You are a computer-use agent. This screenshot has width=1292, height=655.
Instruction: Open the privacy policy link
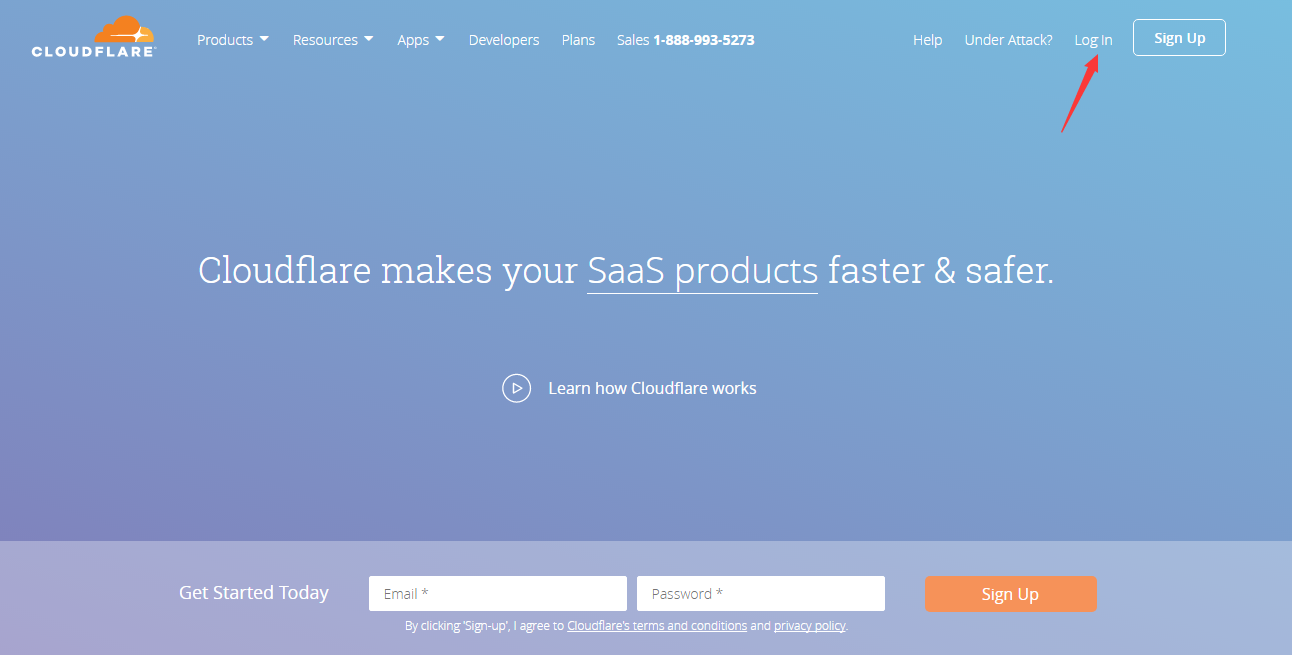tap(810, 626)
